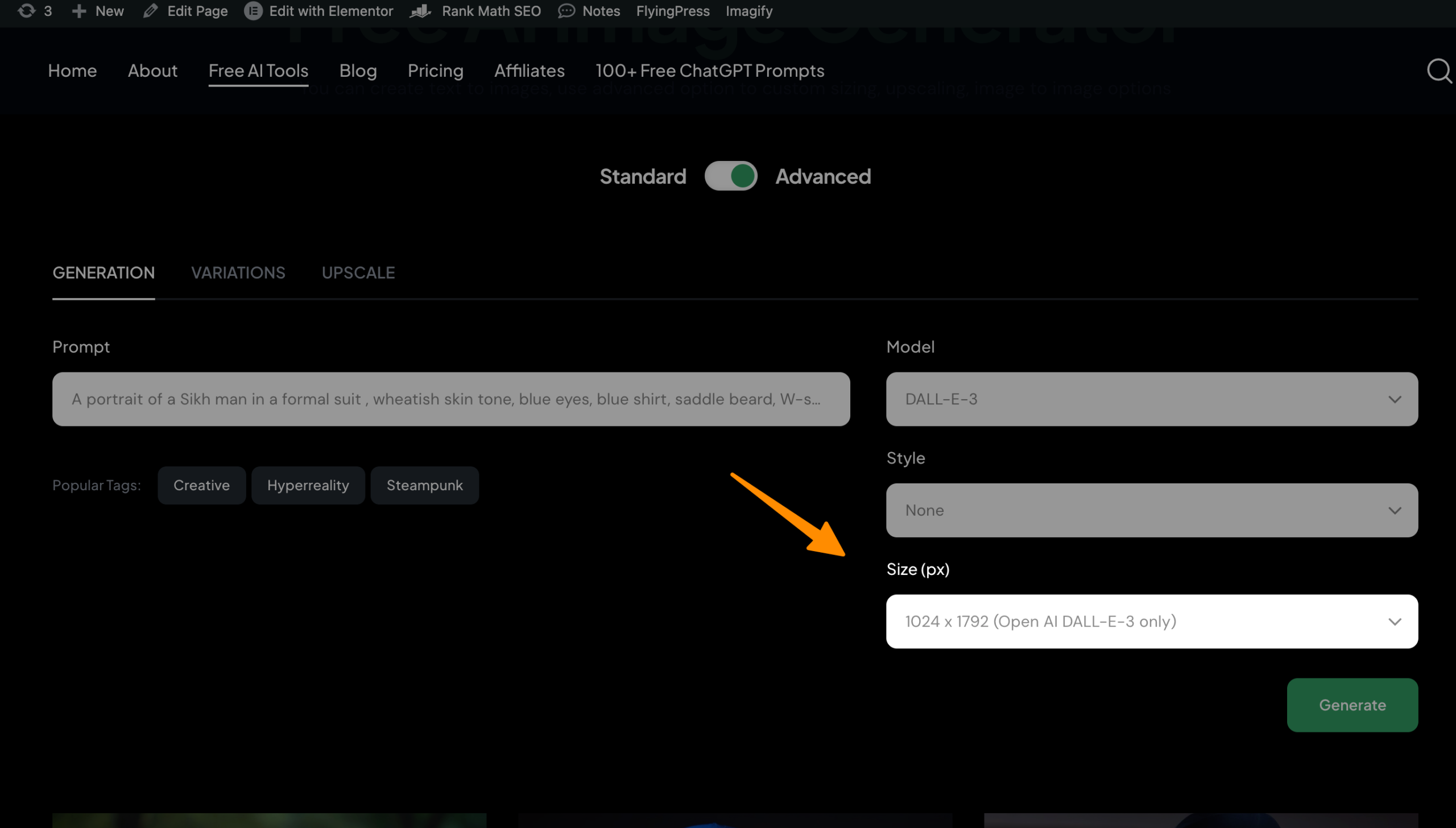Click the Edit Page pencil icon
The height and width of the screenshot is (828, 1456).
point(150,11)
